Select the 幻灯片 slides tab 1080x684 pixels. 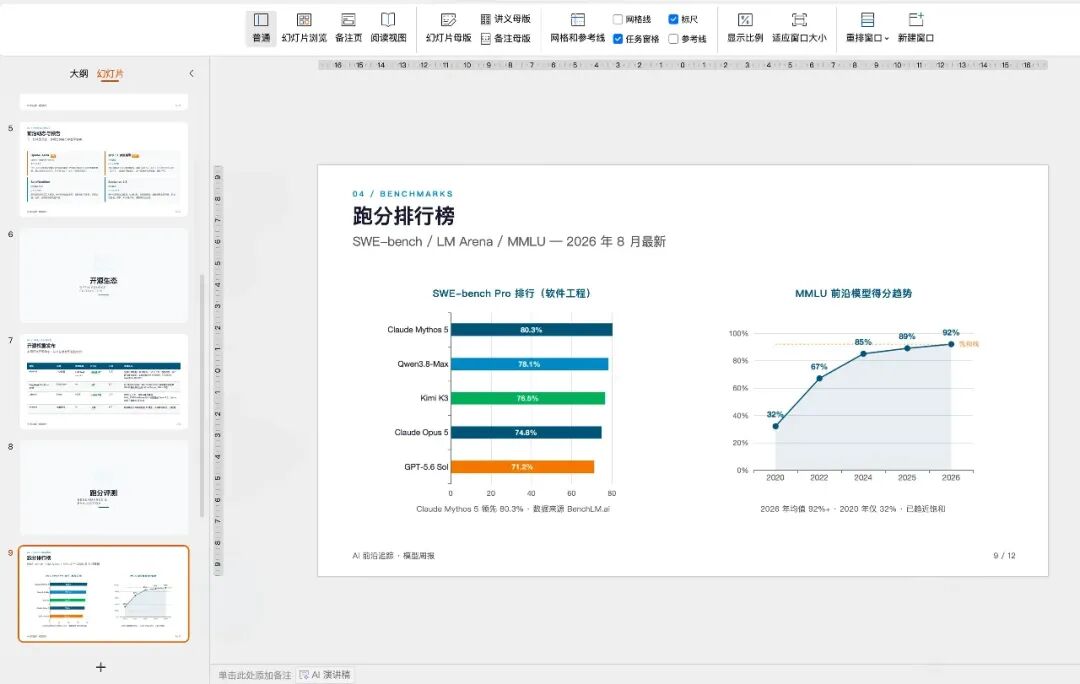pos(110,73)
